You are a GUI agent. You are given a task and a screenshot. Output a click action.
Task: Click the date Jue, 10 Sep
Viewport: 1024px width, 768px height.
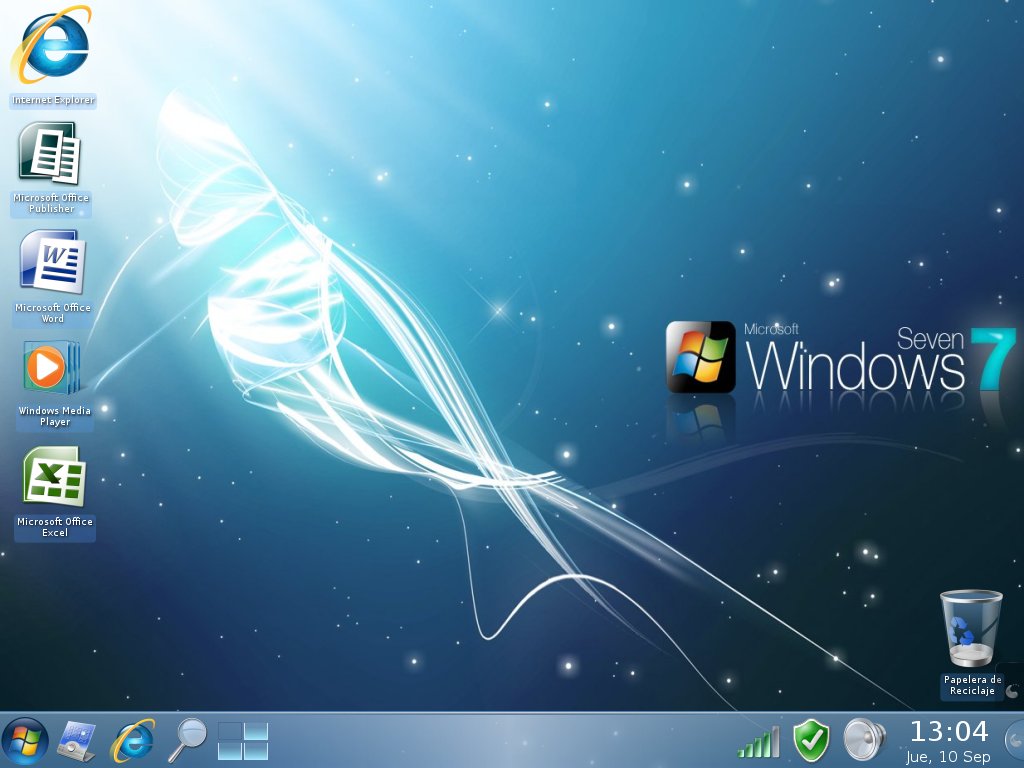948,757
